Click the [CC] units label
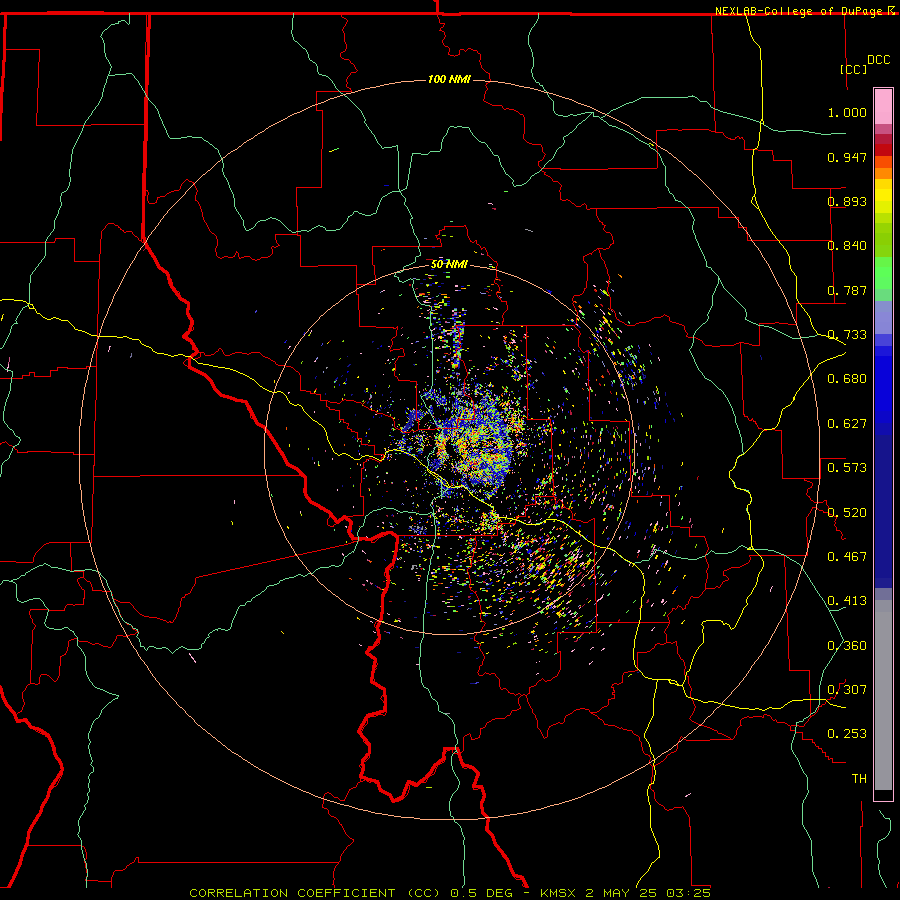Image resolution: width=900 pixels, height=900 pixels. 854,69
